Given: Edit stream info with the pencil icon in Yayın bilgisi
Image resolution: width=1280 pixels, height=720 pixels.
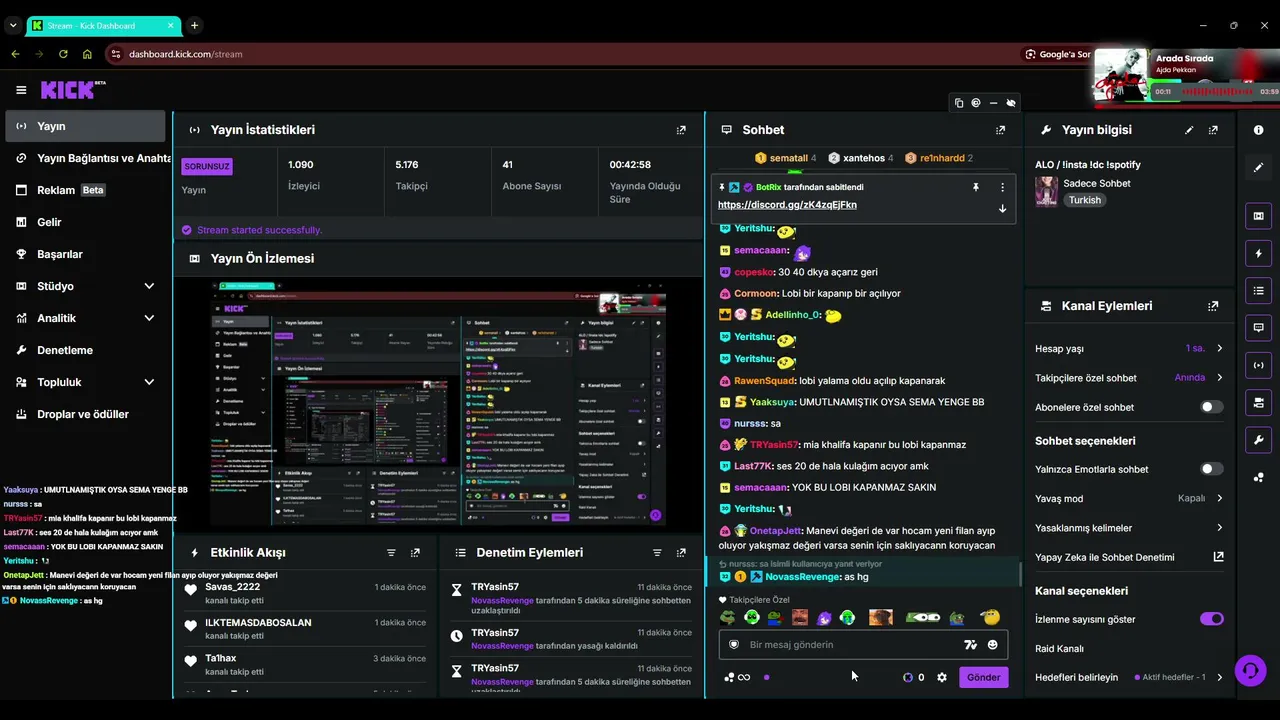Looking at the screenshot, I should [x=1189, y=130].
